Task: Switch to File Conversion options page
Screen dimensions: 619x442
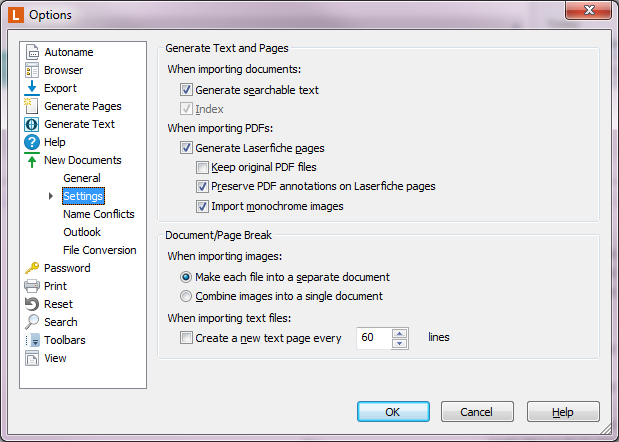Action: coord(99,250)
